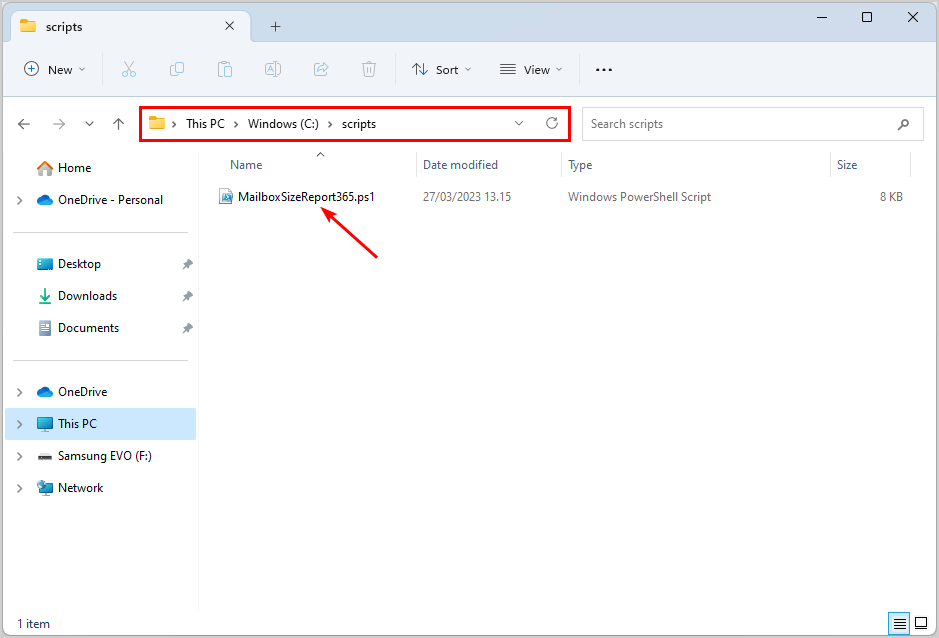Open the See more menu

pyautogui.click(x=603, y=69)
